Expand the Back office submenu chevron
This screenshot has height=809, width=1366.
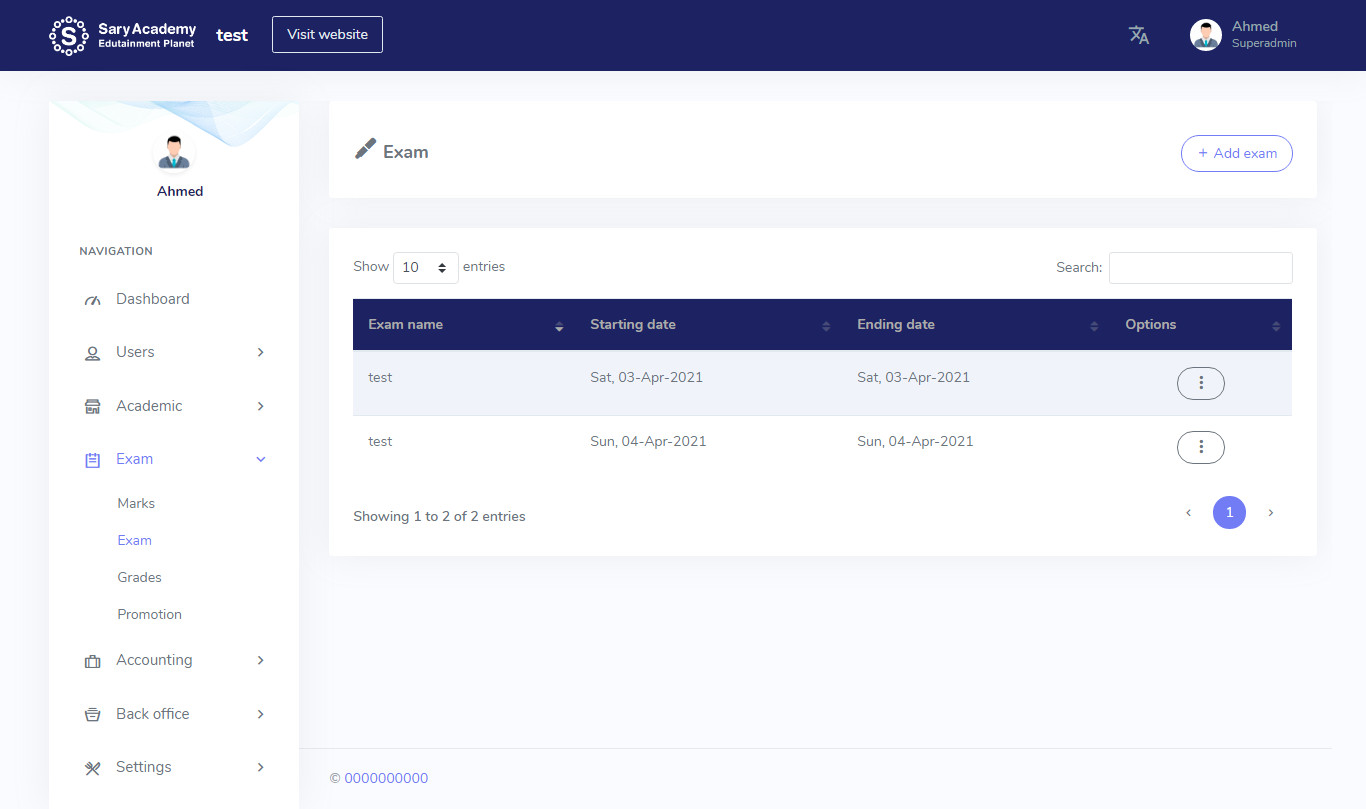point(261,714)
